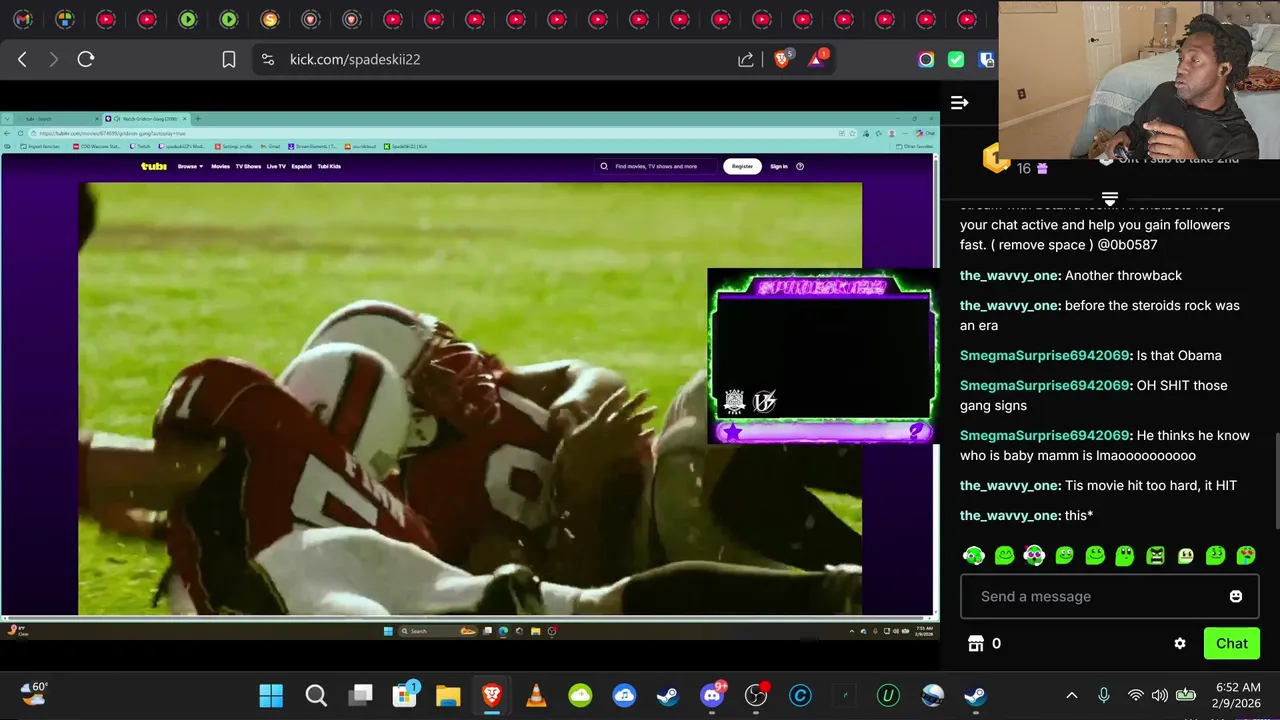Image resolution: width=1280 pixels, height=720 pixels.
Task: Click the tubi logo in stream
Action: click(x=154, y=166)
